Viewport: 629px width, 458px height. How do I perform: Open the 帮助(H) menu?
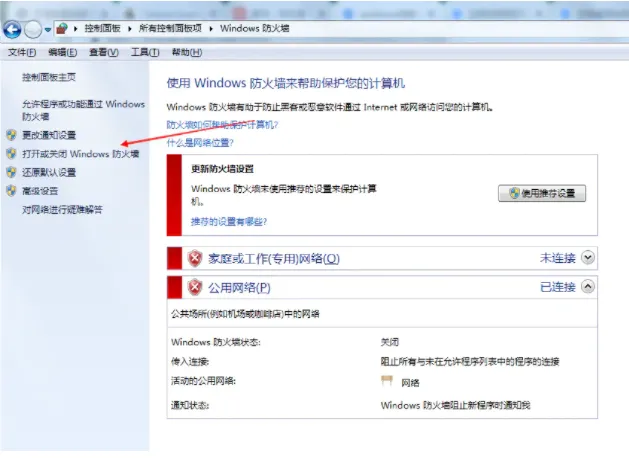(187, 52)
